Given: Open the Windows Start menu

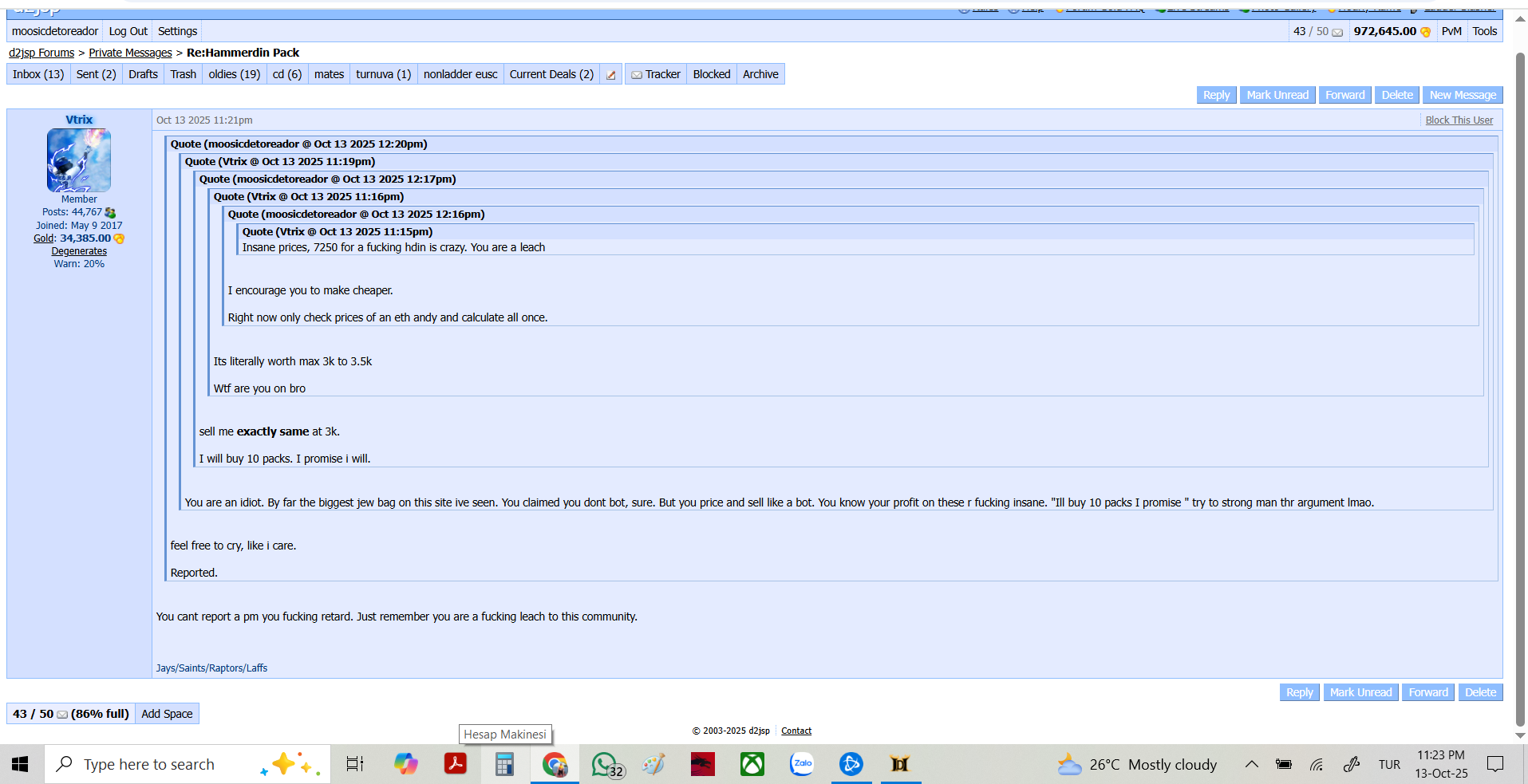Looking at the screenshot, I should click(21, 764).
